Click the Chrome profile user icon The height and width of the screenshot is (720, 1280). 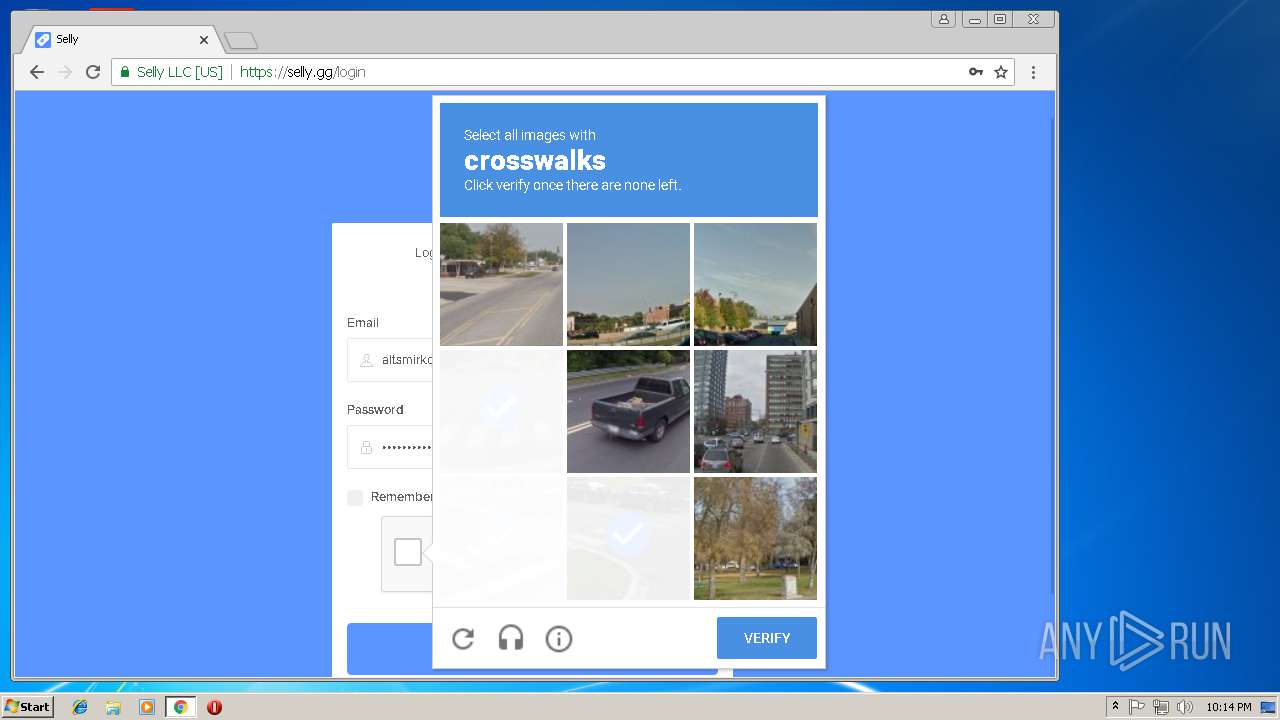[x=943, y=19]
